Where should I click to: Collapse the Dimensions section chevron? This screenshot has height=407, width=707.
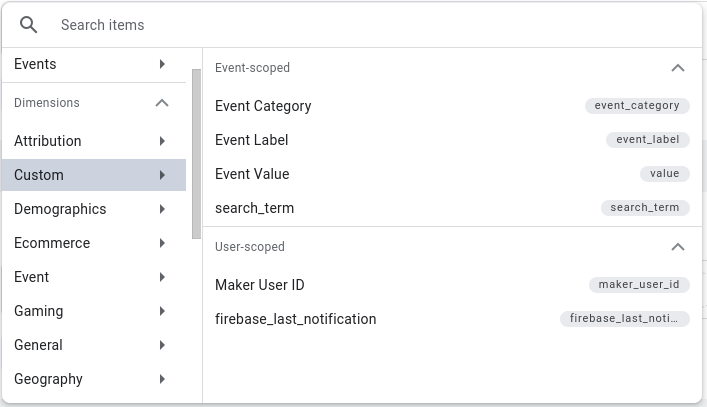(162, 103)
